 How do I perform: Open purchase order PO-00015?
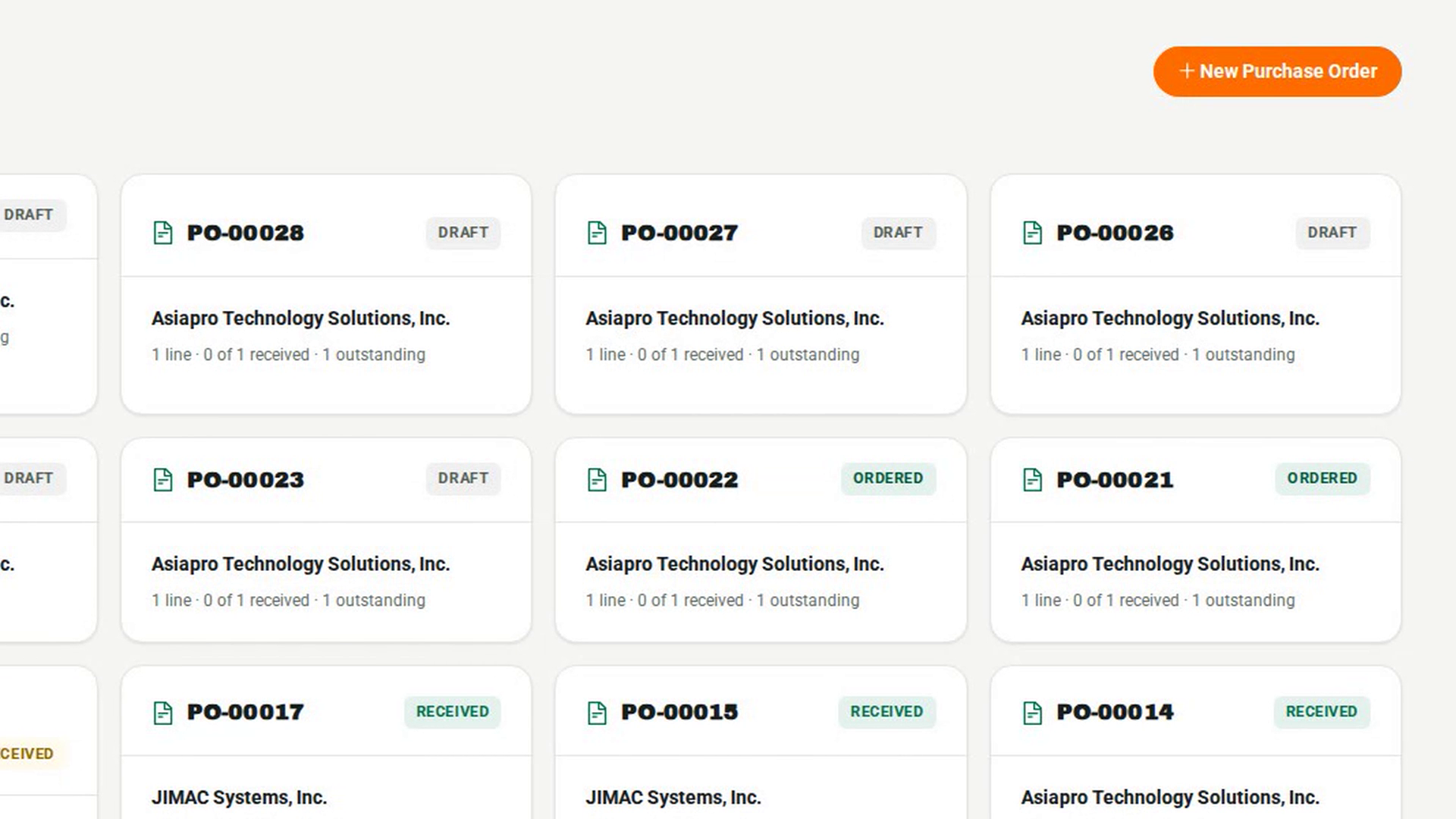(x=679, y=712)
